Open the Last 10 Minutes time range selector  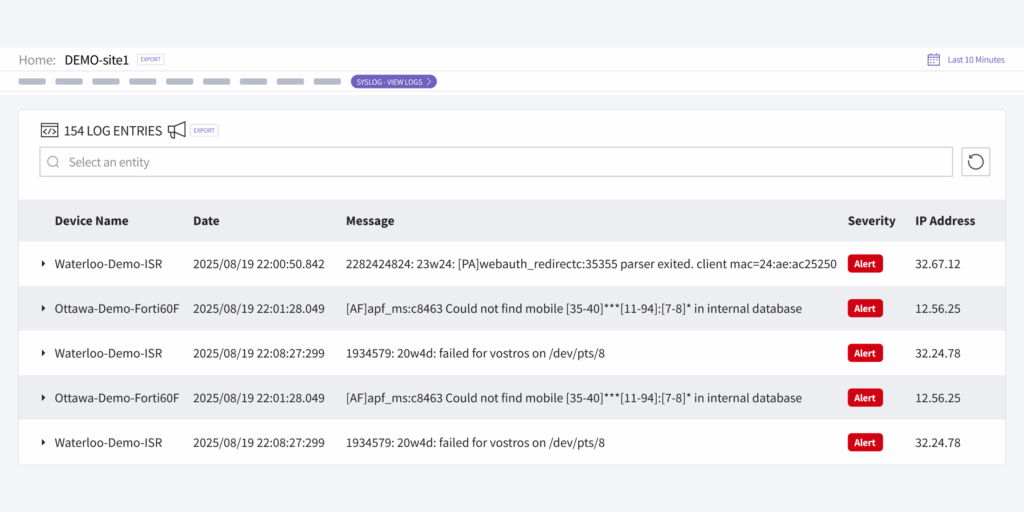[x=975, y=60]
